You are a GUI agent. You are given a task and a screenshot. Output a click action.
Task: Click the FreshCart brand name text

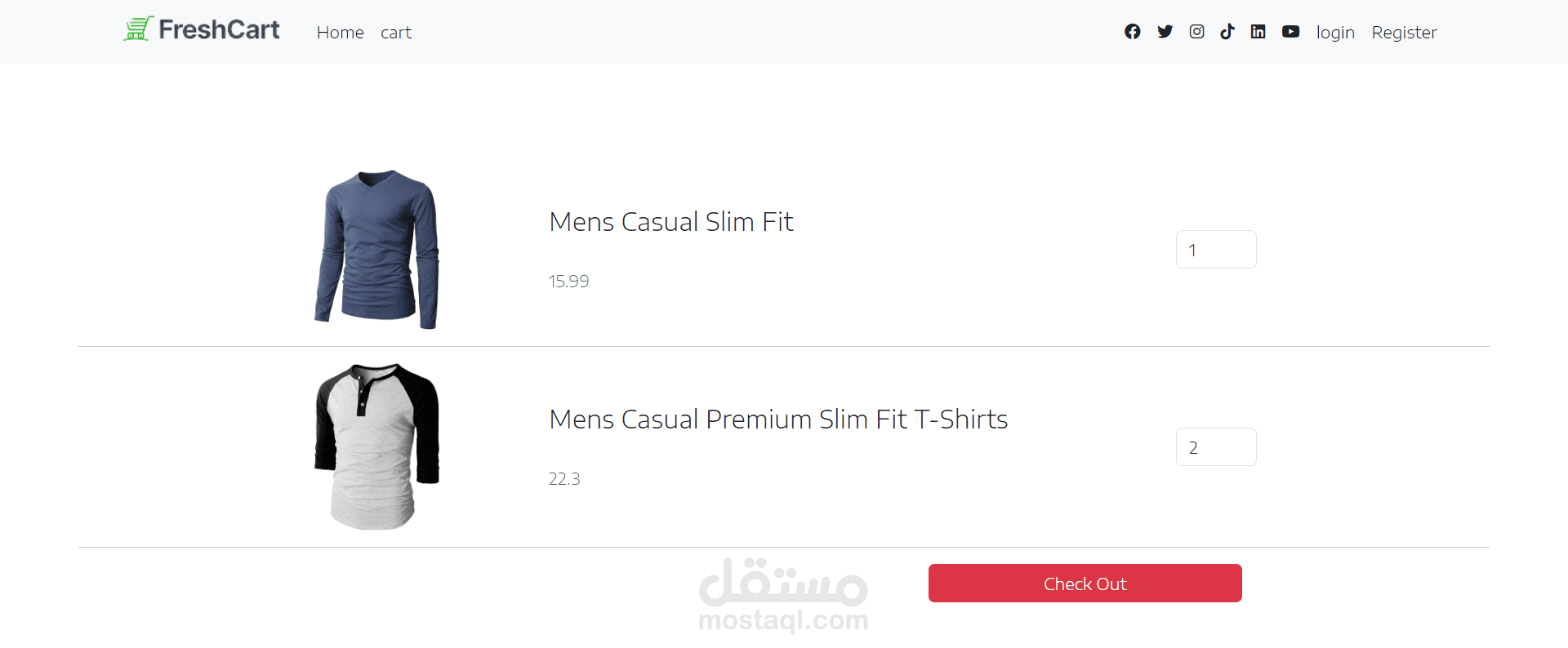(219, 29)
